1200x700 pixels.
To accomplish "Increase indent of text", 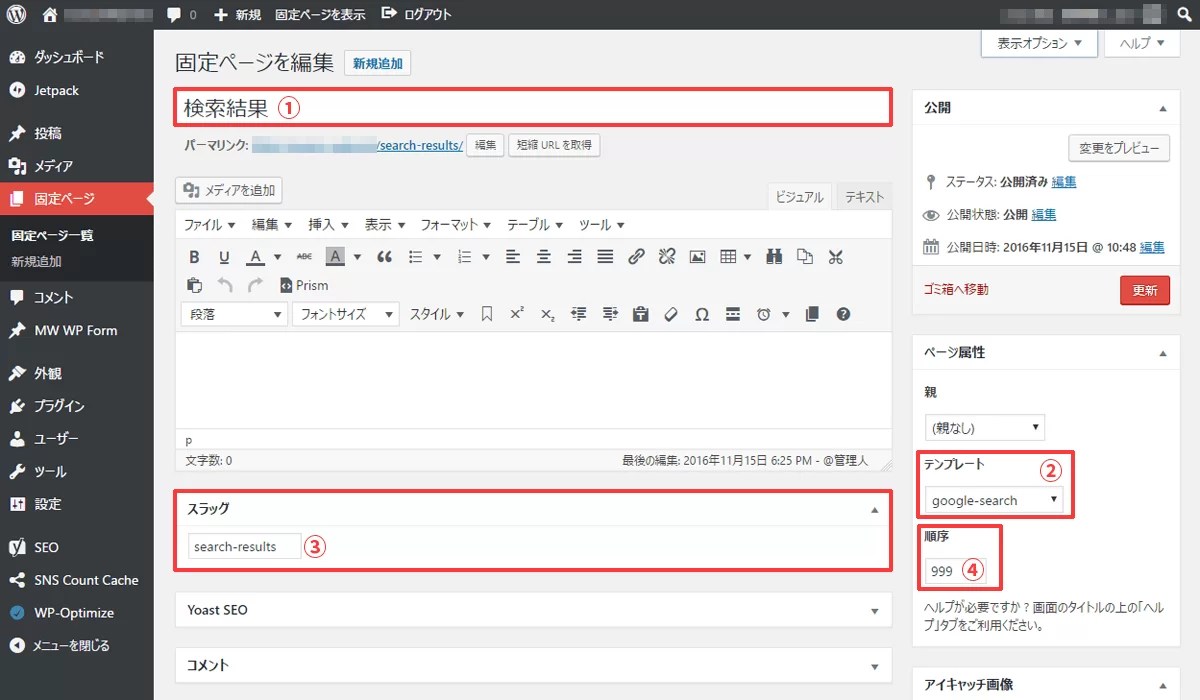I will 609,314.
